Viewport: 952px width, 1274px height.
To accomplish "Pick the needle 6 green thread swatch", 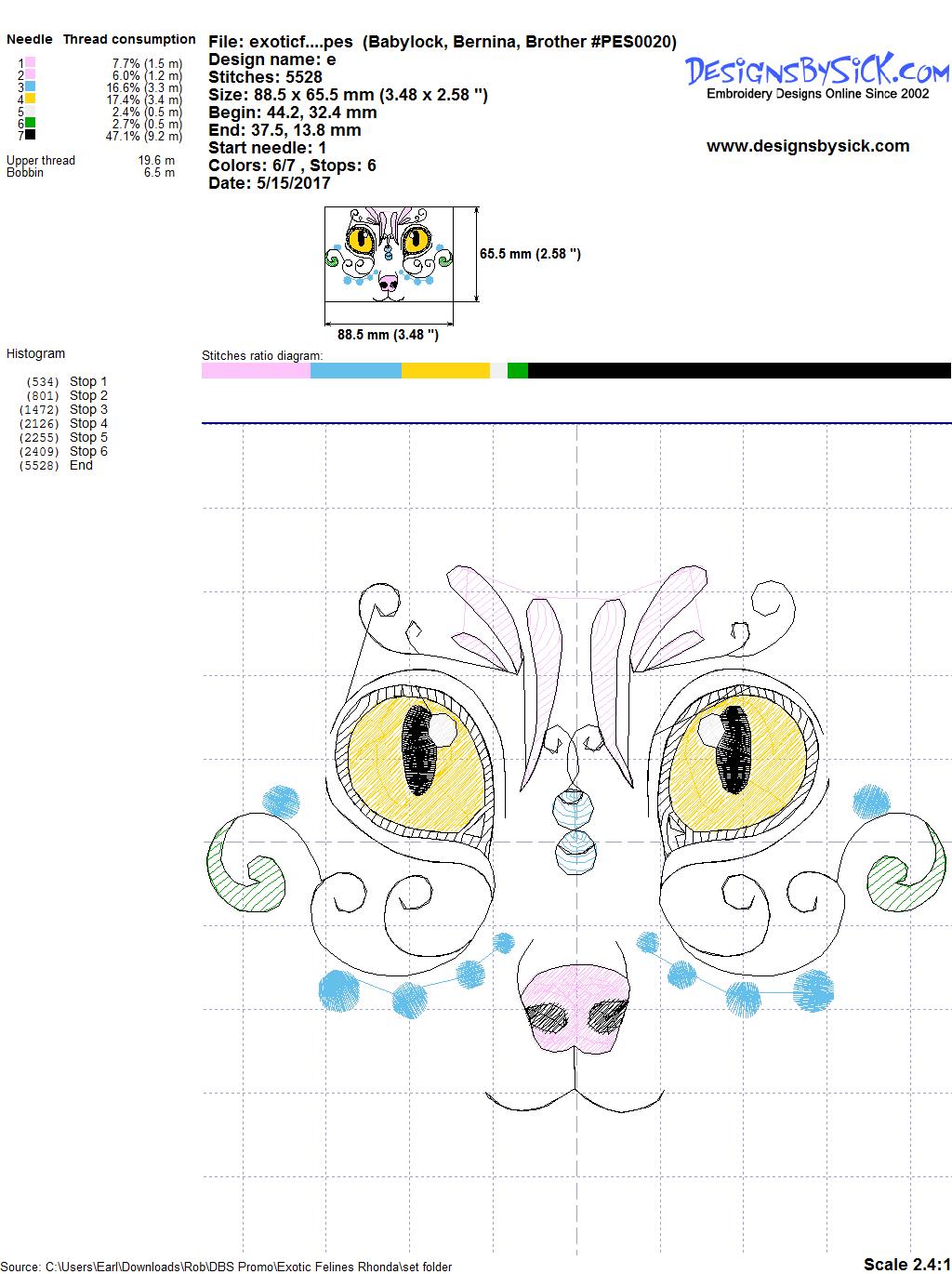I will (31, 123).
